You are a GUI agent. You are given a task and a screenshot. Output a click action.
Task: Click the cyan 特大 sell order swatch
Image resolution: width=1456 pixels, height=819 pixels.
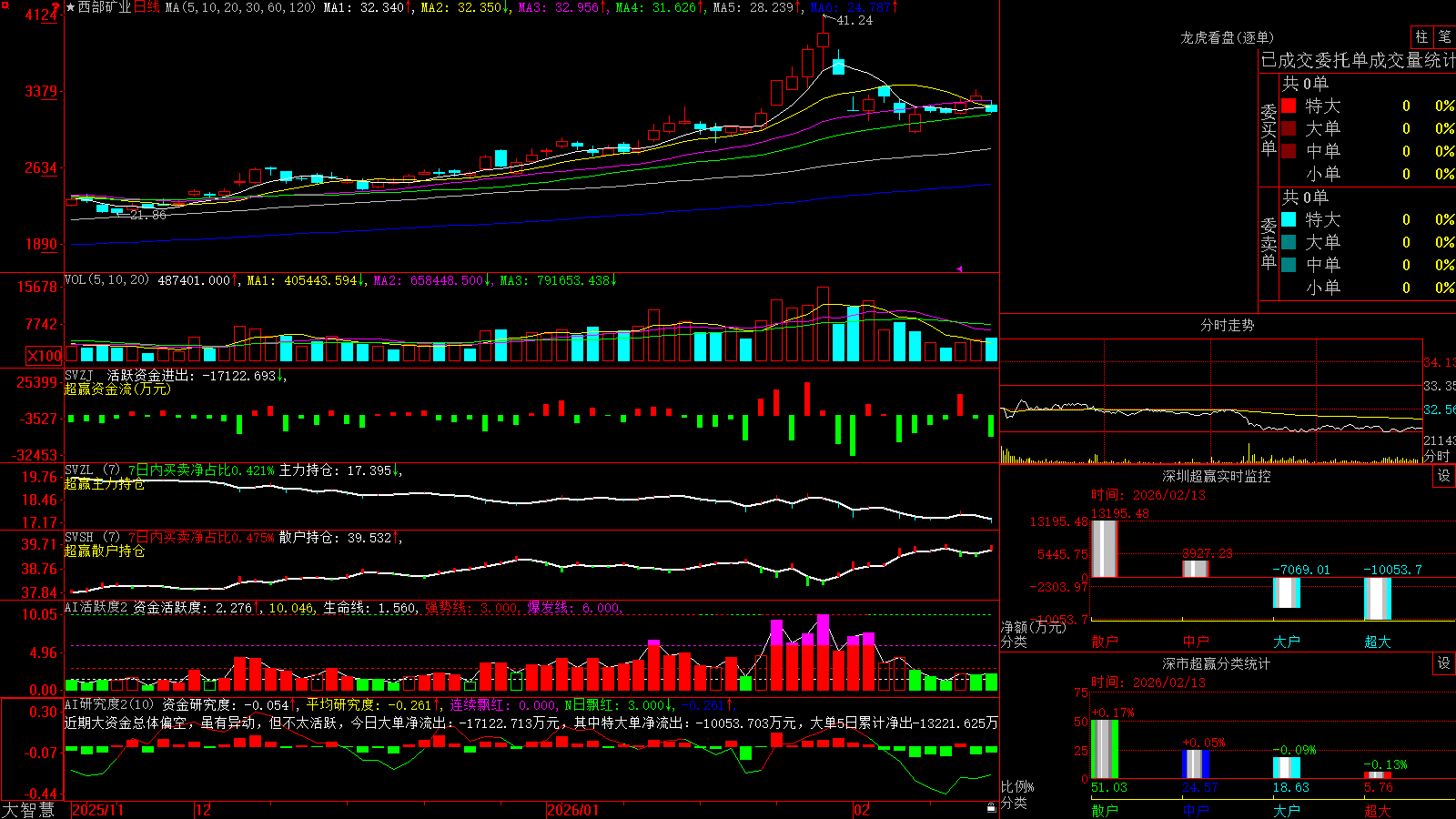1289,219
